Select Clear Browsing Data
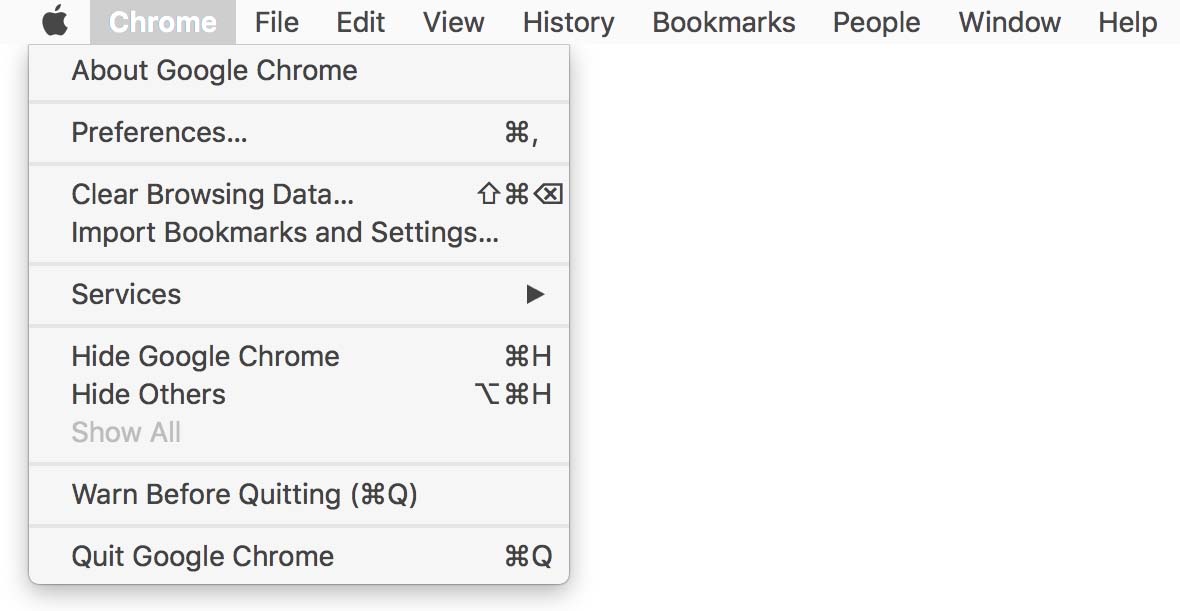Image resolution: width=1180 pixels, height=611 pixels. click(211, 194)
